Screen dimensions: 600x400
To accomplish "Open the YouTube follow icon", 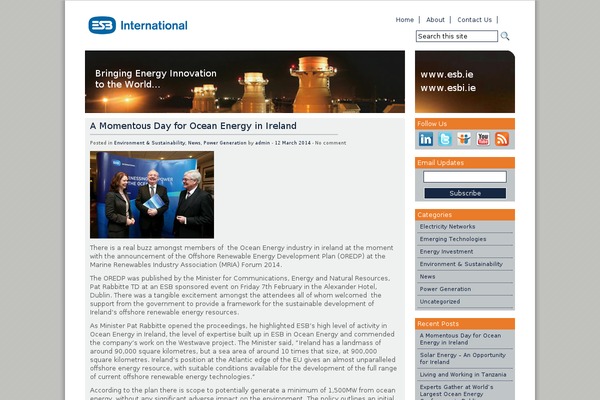I will click(x=483, y=139).
